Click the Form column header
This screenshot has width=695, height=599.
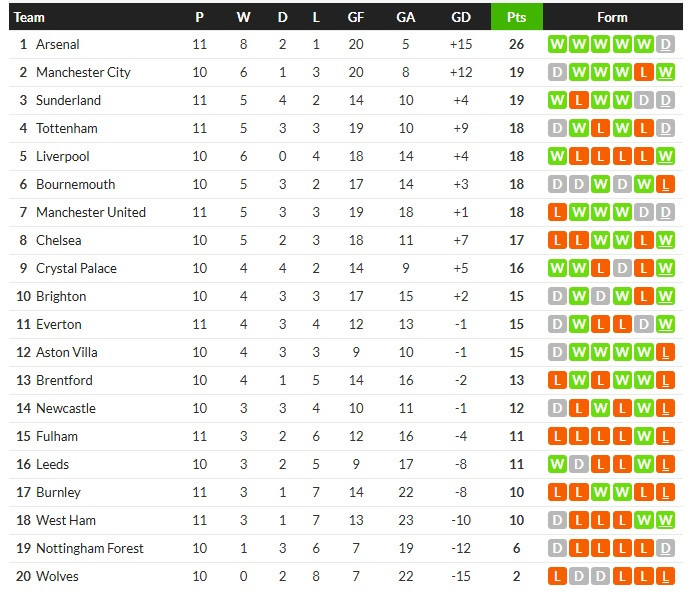[x=612, y=17]
